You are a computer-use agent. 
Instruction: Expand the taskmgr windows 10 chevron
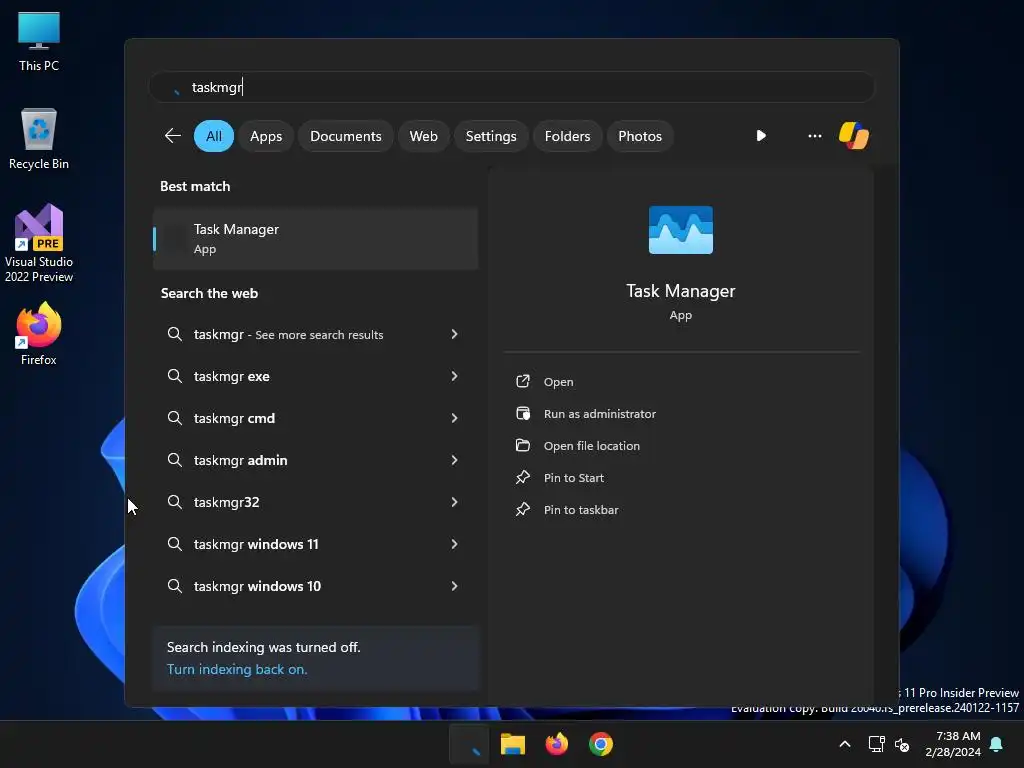click(x=455, y=586)
